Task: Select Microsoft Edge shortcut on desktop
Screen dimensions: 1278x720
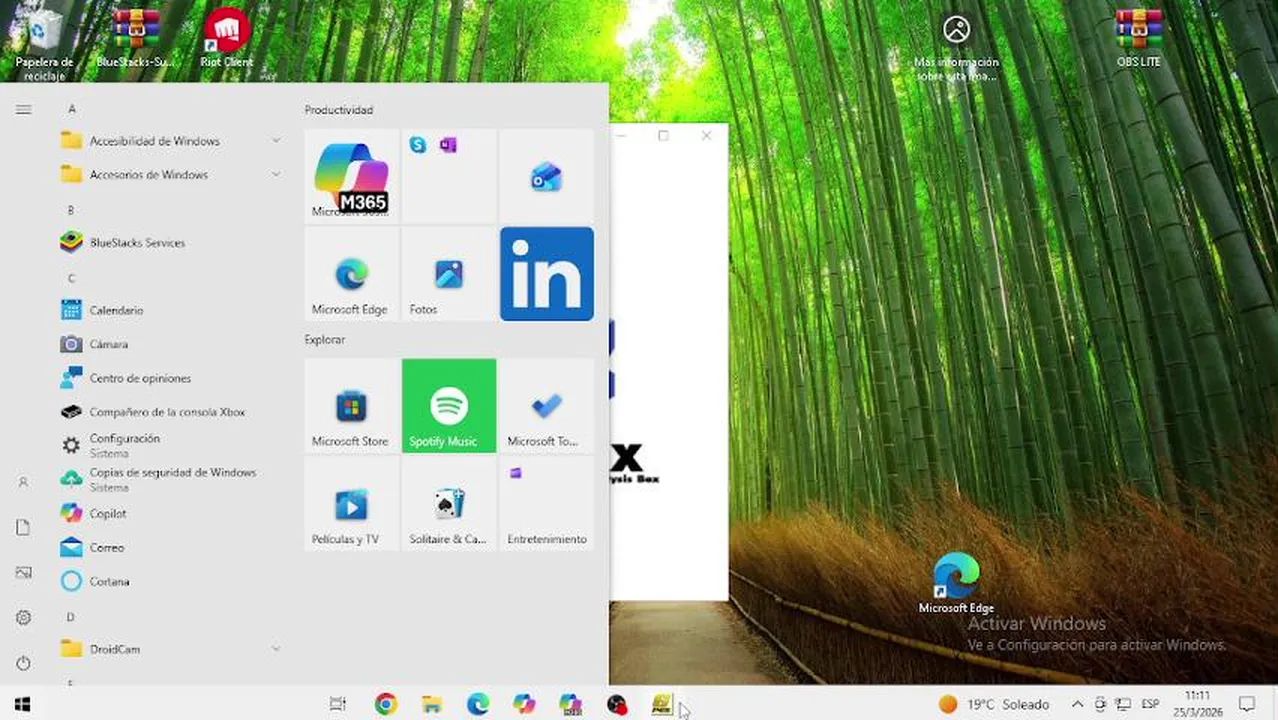Action: coord(956,583)
